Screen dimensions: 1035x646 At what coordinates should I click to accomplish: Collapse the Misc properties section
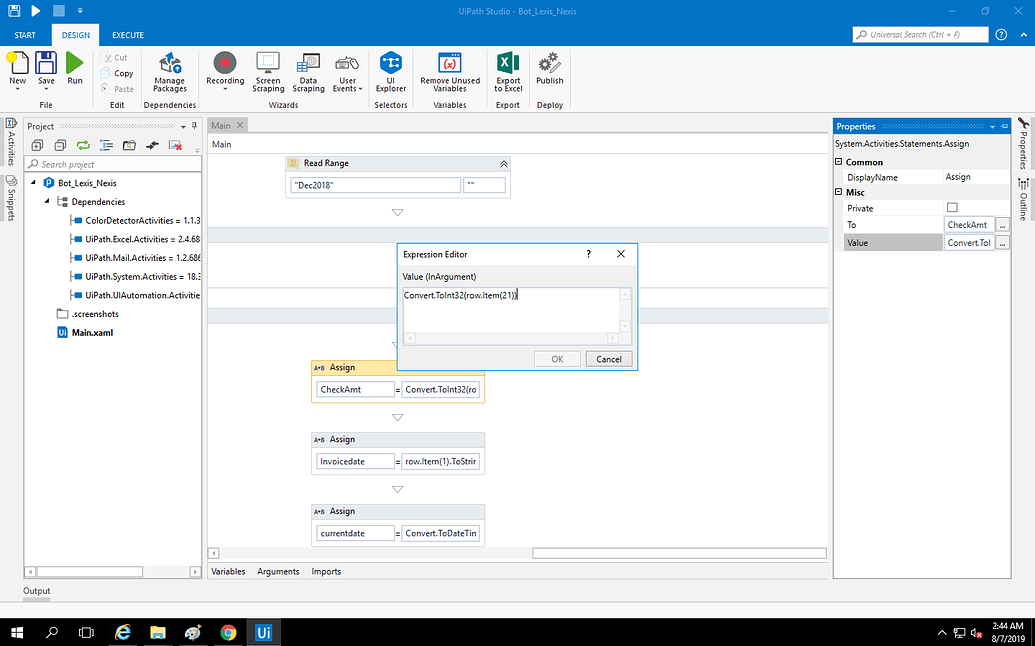(x=838, y=192)
